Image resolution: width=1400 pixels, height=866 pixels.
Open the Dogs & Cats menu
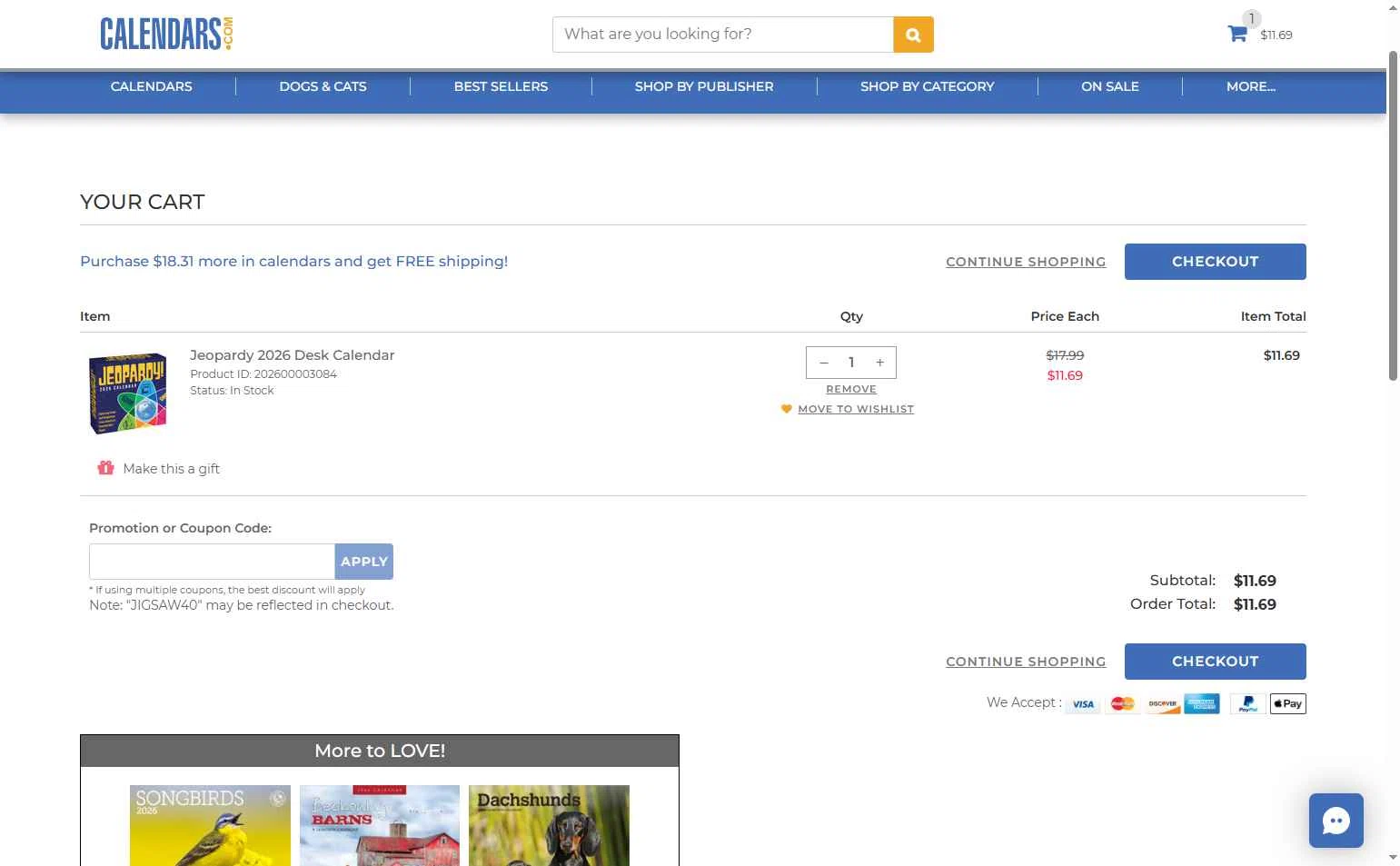pos(323,86)
